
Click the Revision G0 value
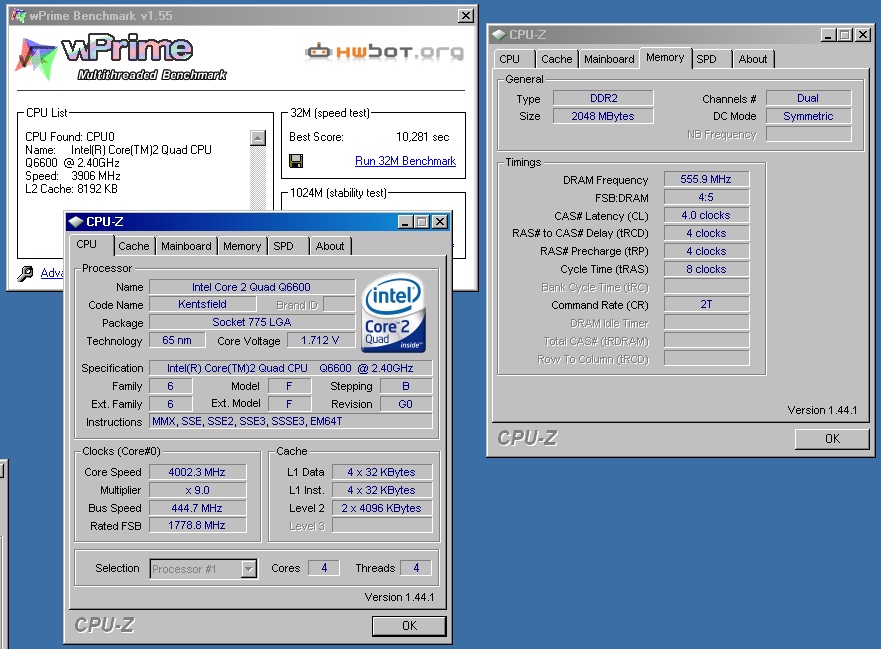click(x=406, y=404)
